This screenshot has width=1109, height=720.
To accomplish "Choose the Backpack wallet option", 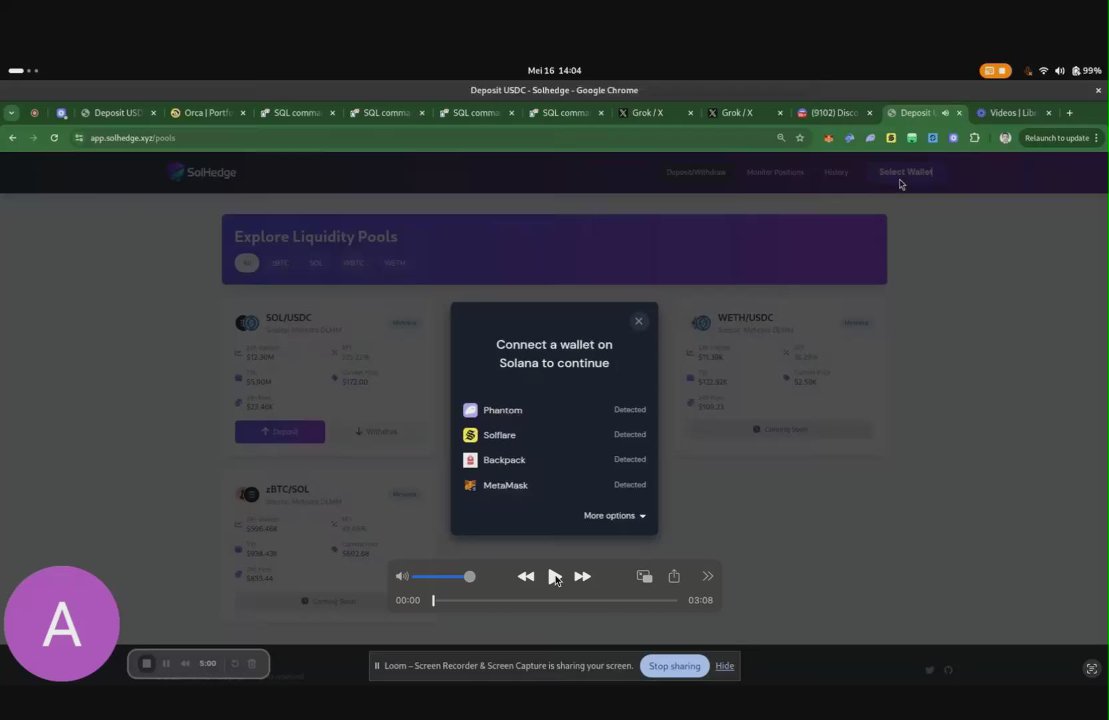I will coord(554,460).
